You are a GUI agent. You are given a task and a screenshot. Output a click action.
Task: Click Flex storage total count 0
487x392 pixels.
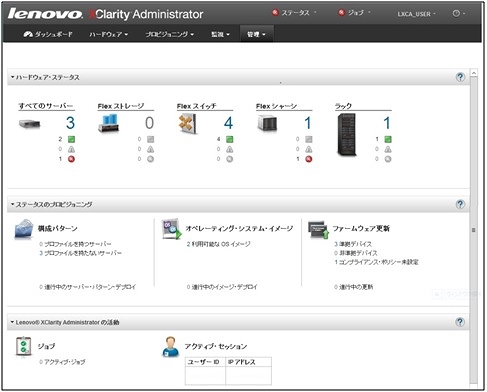point(149,123)
